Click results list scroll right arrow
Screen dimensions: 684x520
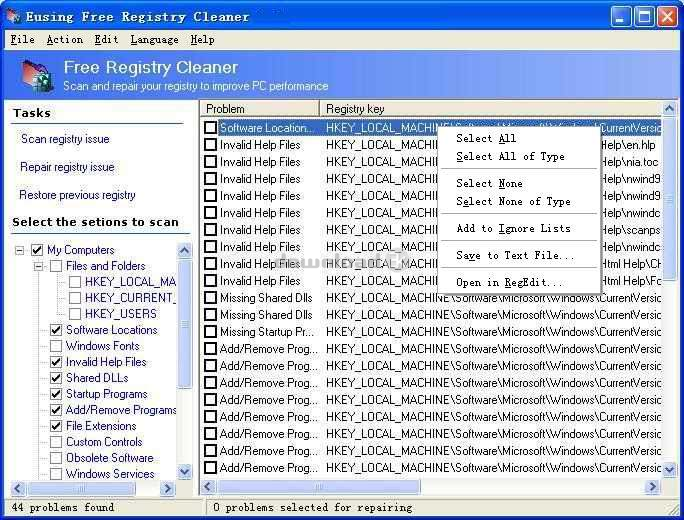coord(652,486)
